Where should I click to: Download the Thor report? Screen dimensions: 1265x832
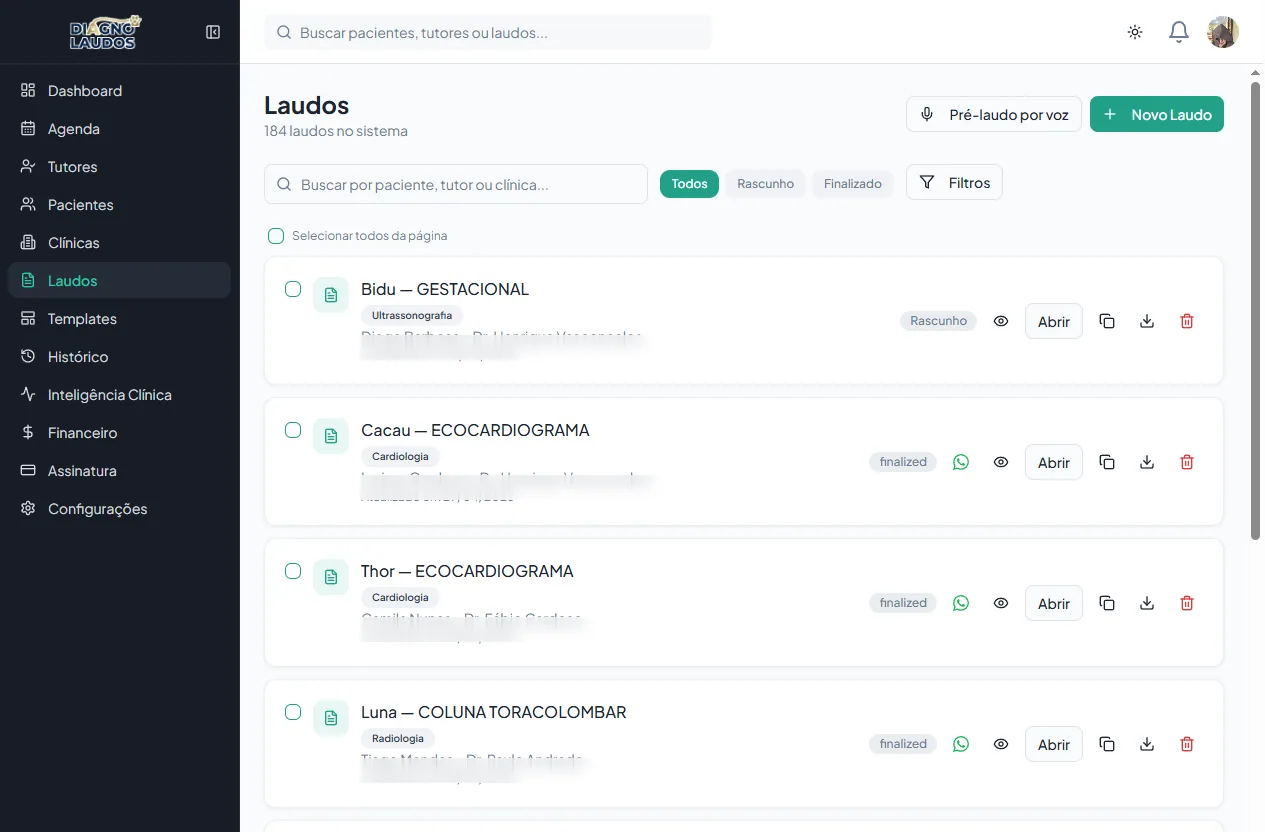pyautogui.click(x=1147, y=603)
